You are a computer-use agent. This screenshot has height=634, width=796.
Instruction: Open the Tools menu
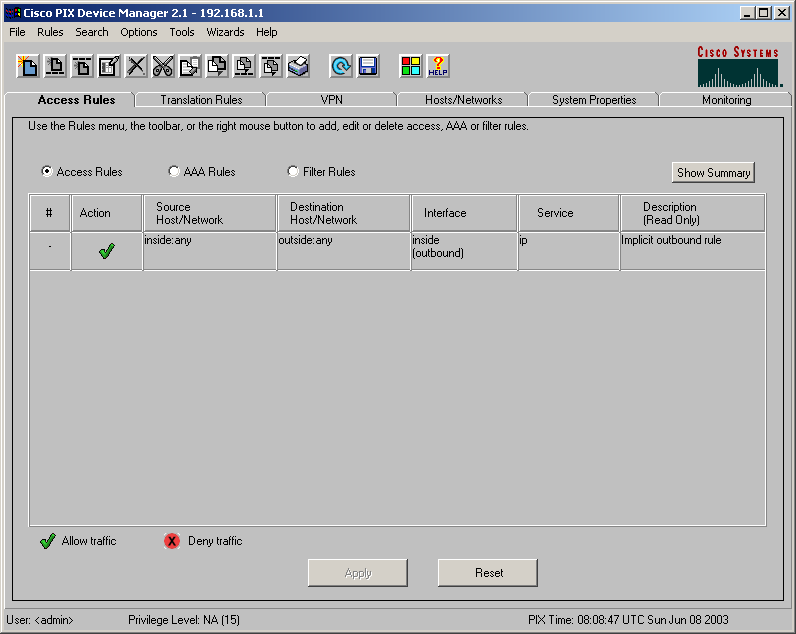182,32
